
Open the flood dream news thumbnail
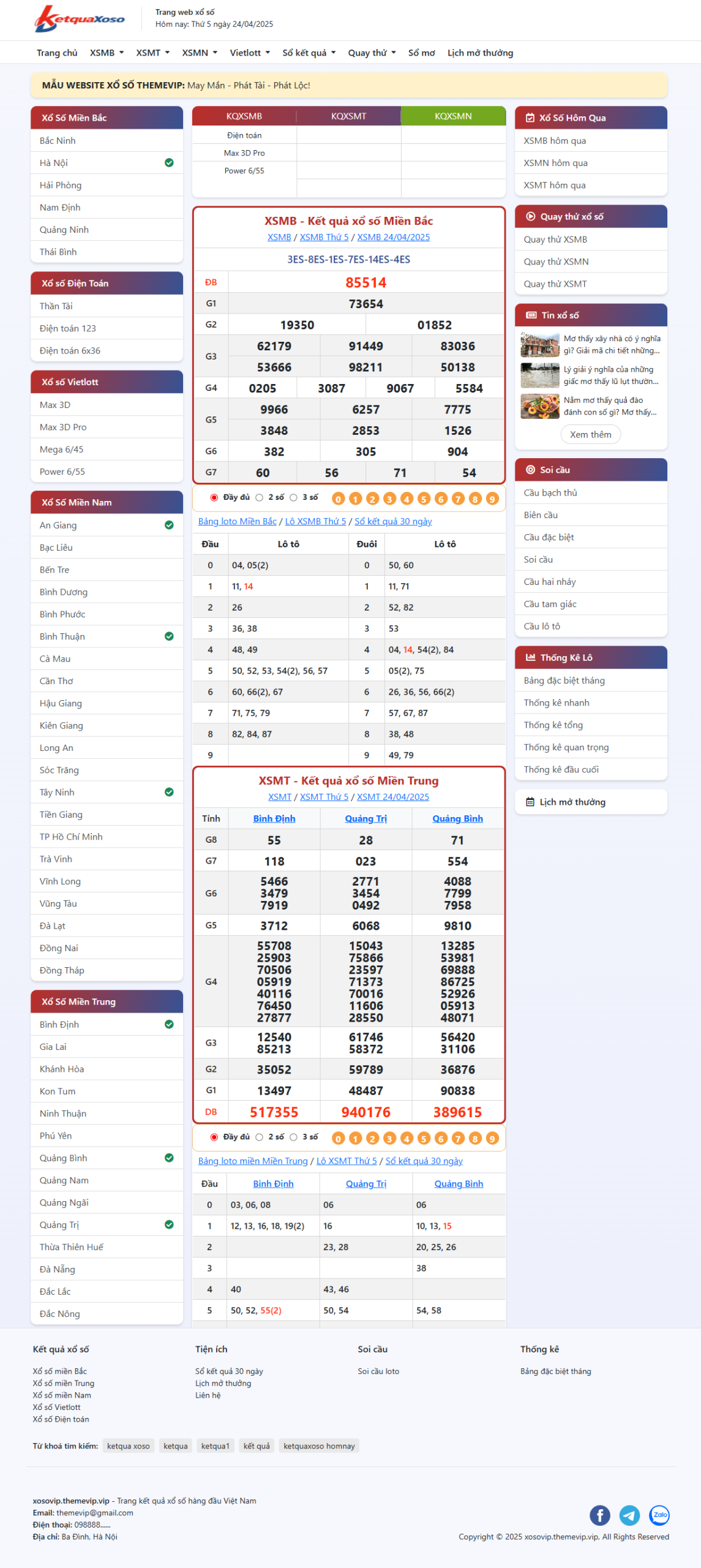539,375
